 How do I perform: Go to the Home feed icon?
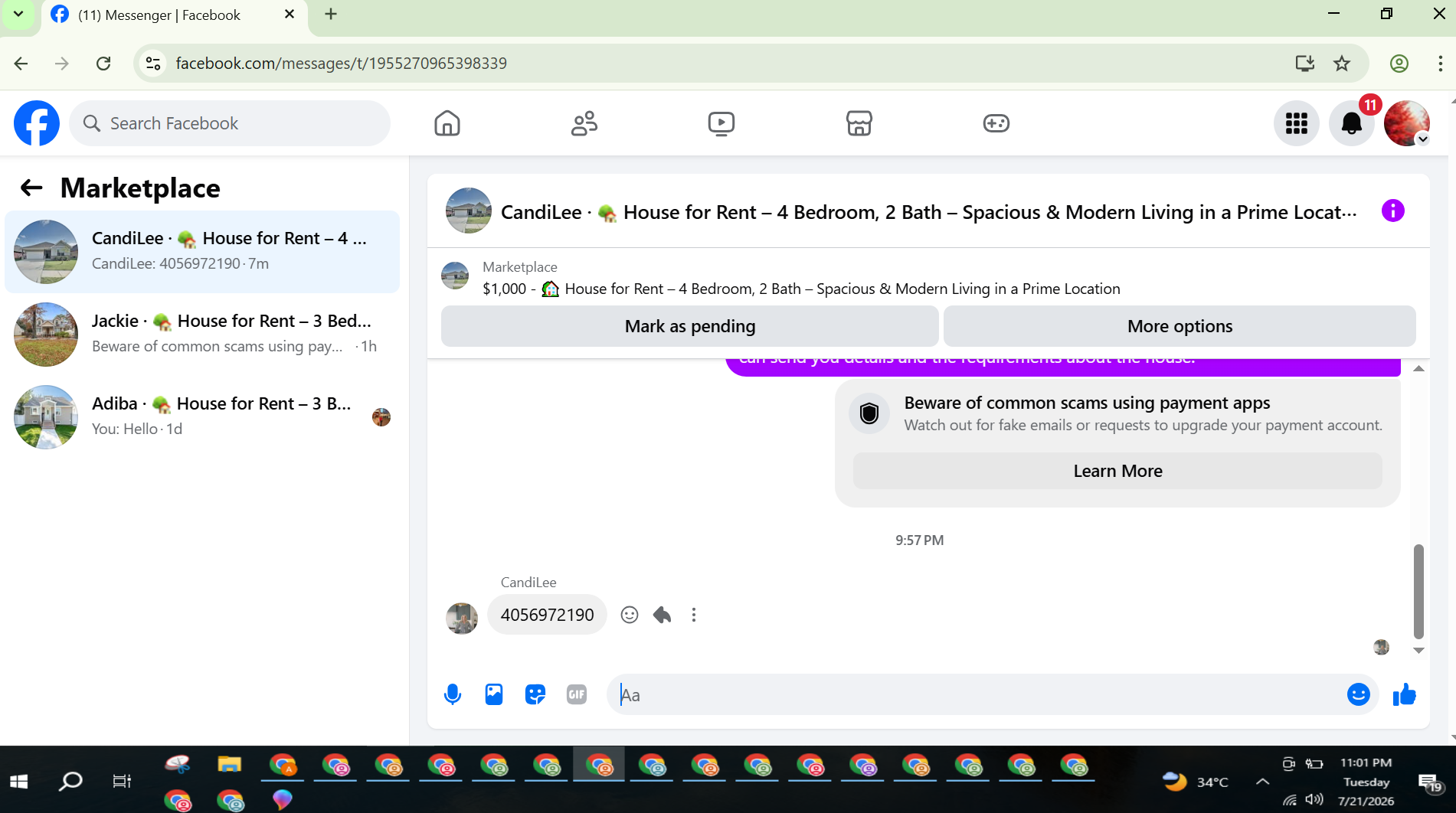click(447, 123)
